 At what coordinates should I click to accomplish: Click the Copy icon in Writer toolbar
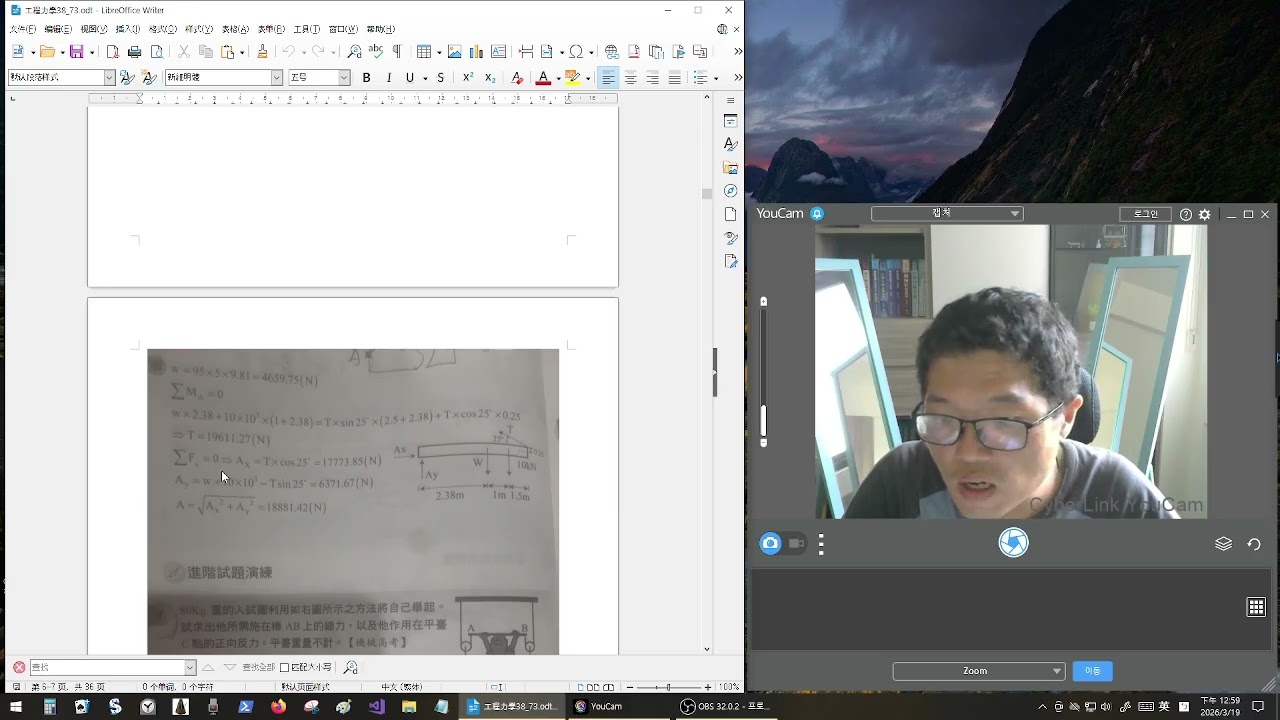tap(206, 52)
